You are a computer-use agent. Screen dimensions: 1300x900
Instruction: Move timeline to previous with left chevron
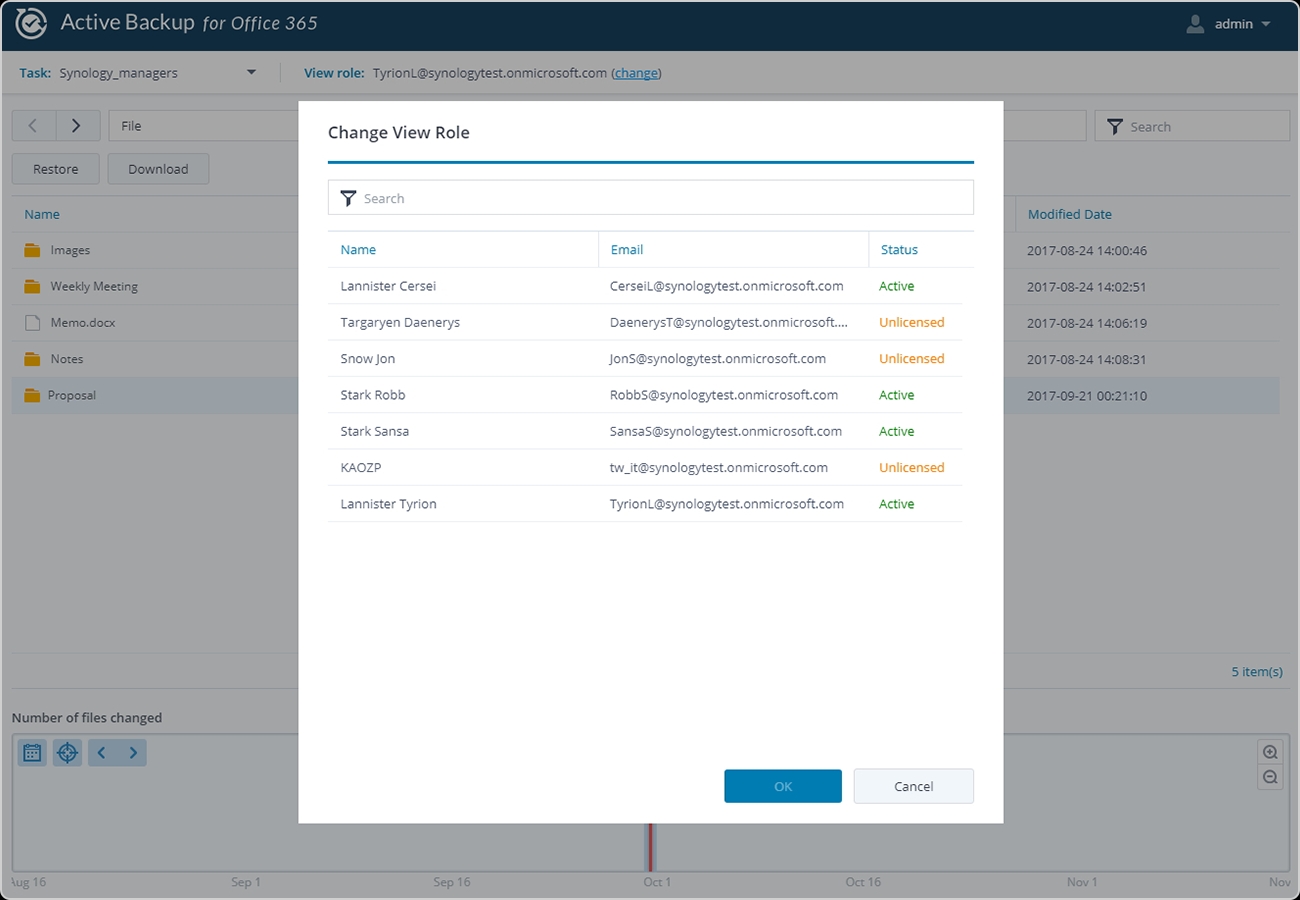pos(102,753)
